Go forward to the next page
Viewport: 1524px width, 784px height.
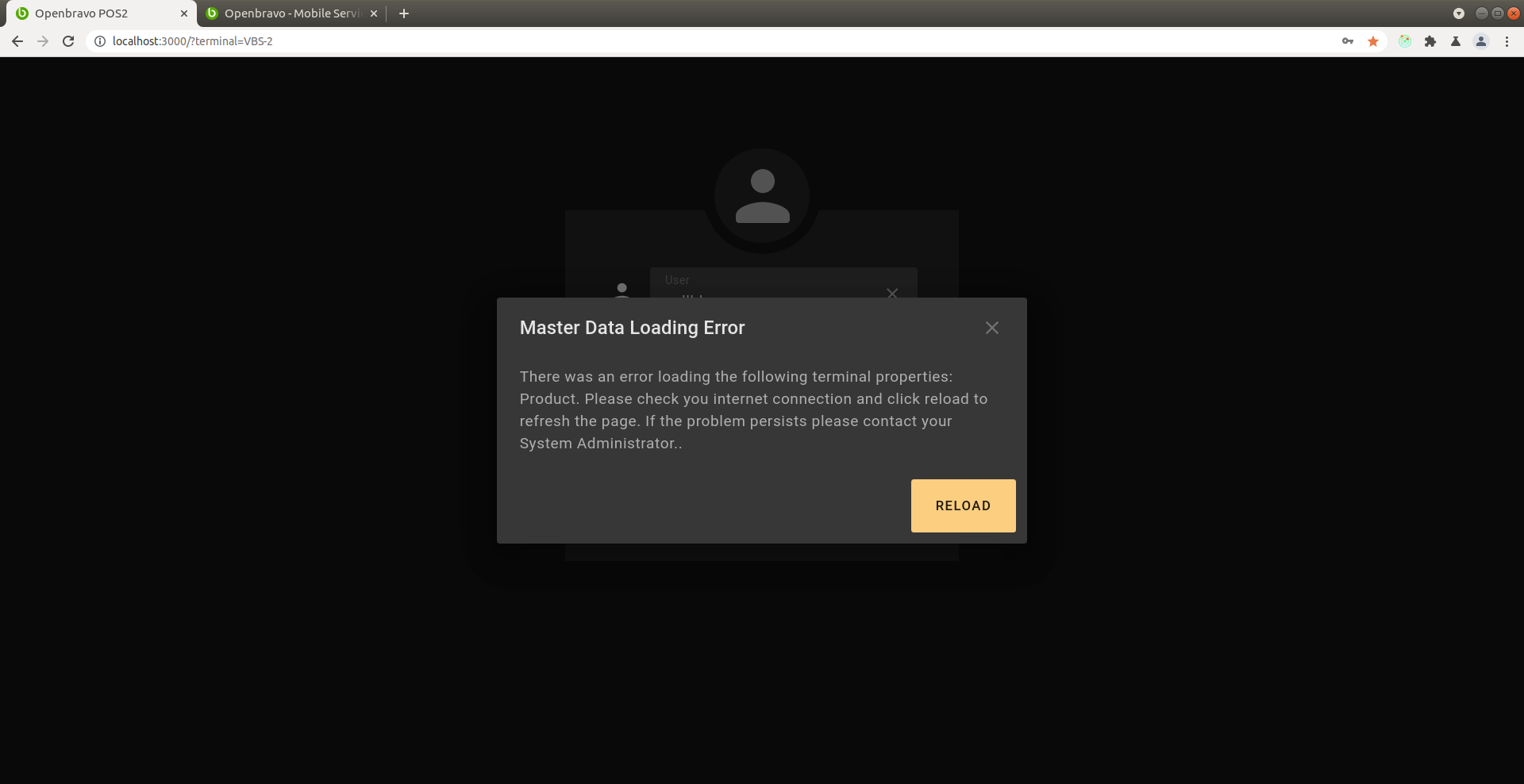(43, 41)
